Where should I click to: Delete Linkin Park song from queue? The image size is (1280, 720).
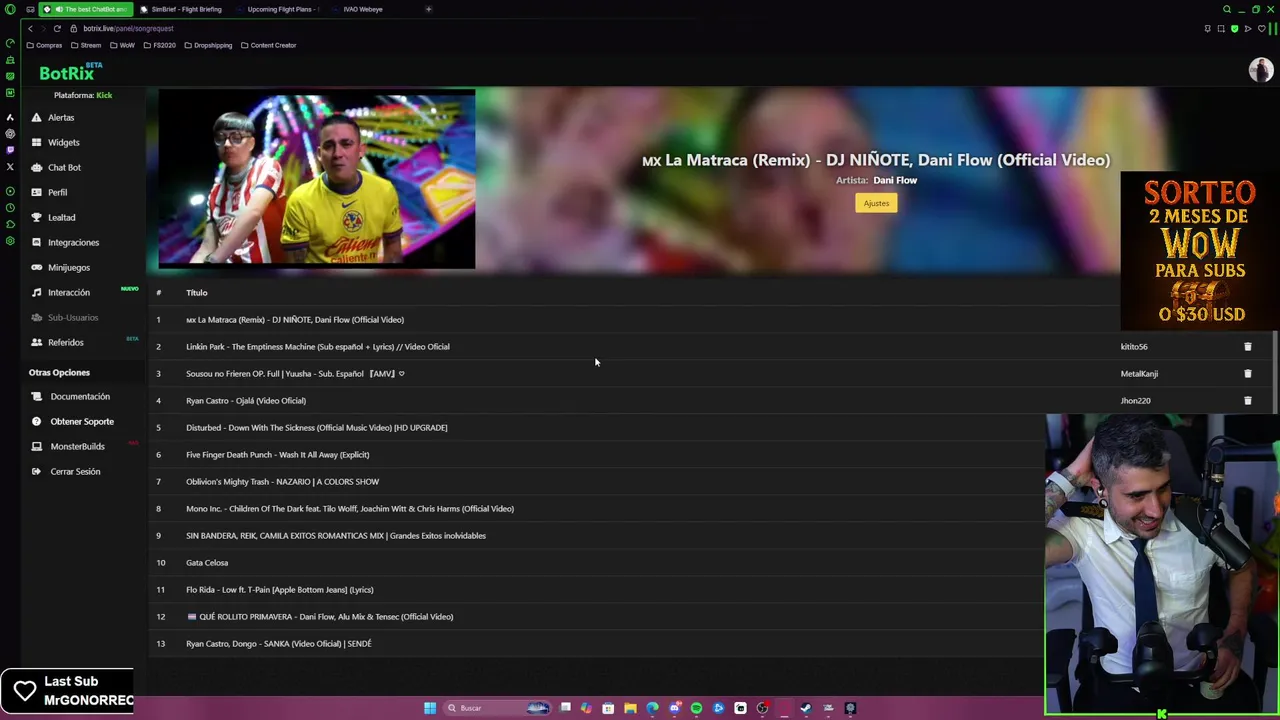1247,346
